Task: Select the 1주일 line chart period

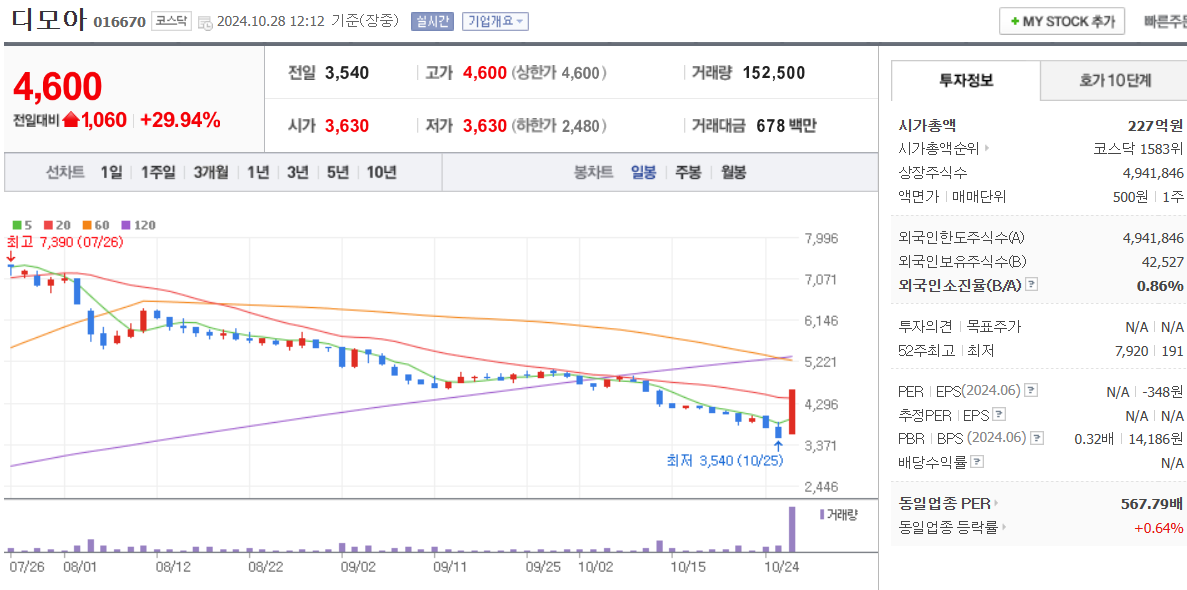Action: (x=157, y=173)
